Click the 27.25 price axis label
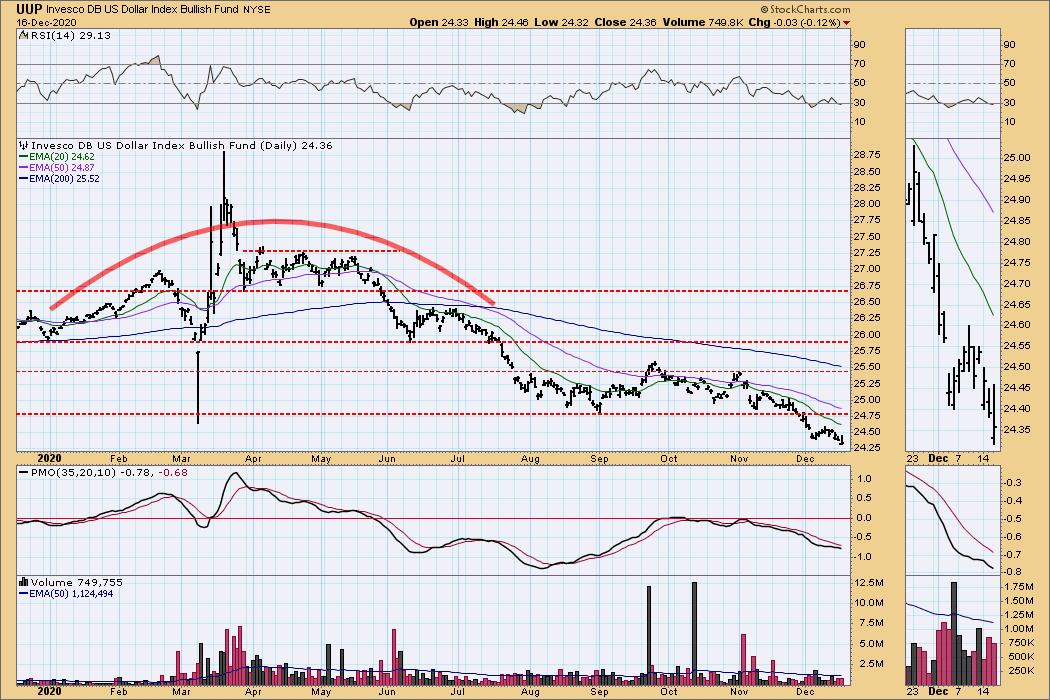The image size is (1050, 700). pyautogui.click(x=867, y=253)
